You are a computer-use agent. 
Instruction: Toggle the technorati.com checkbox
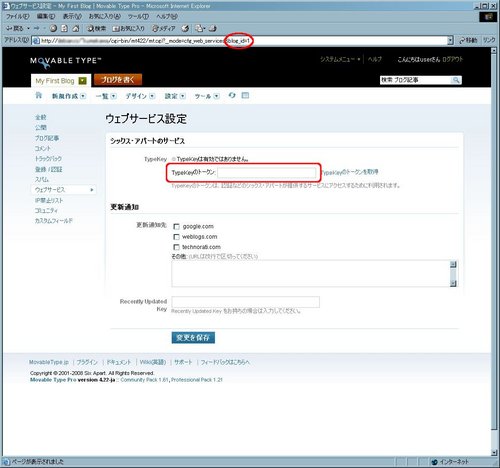(x=176, y=247)
